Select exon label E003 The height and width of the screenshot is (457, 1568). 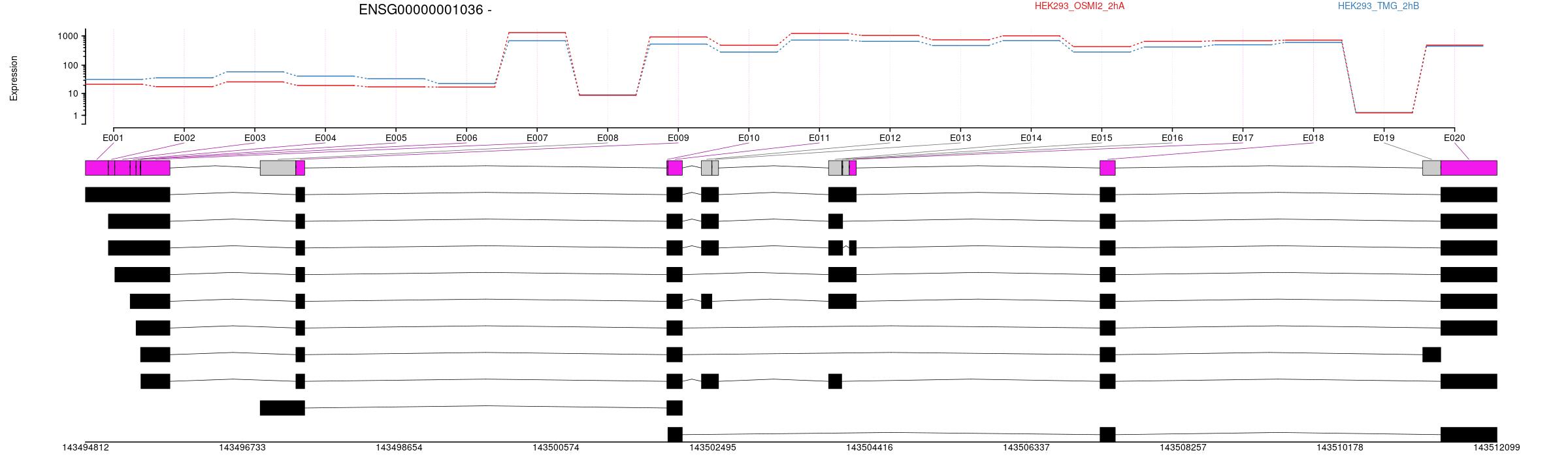tap(255, 138)
